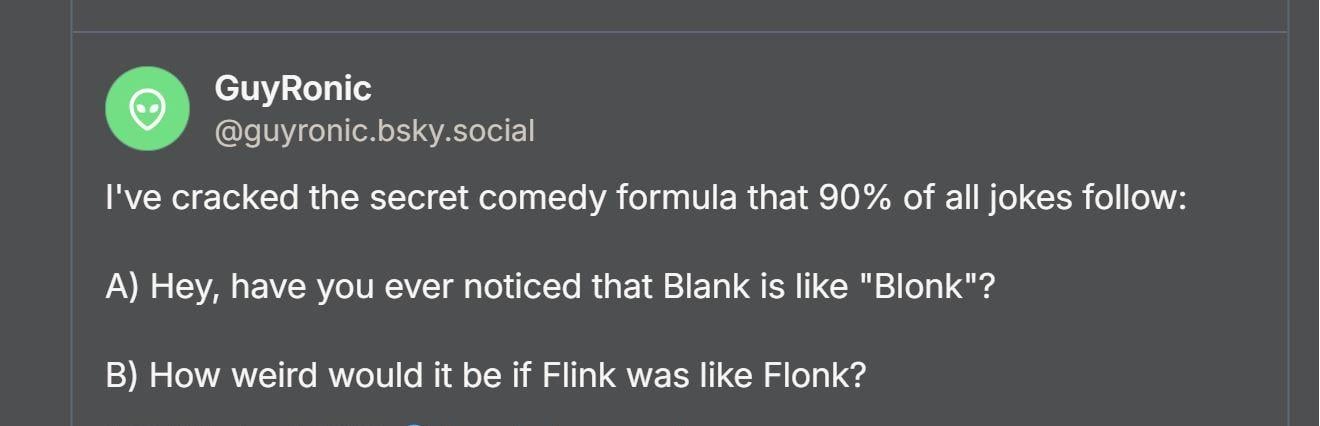Click the "90%" figure in the post

(x=855, y=198)
